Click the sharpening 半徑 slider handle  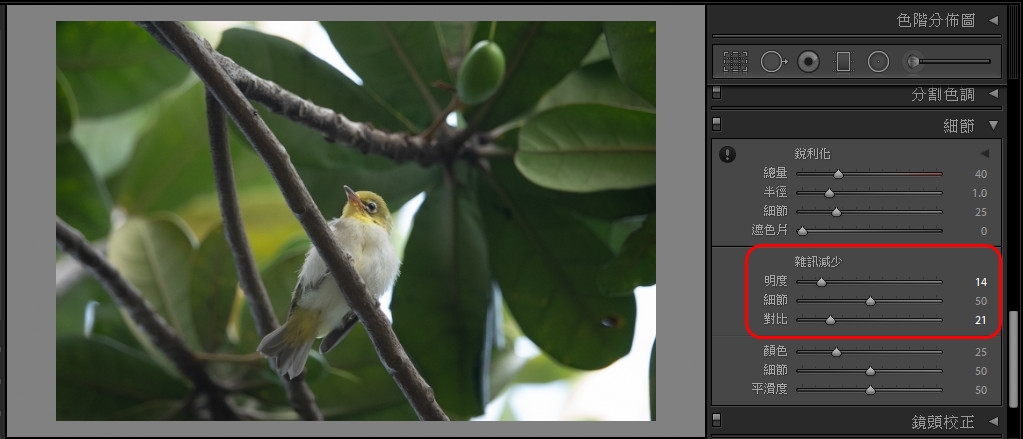tap(829, 193)
